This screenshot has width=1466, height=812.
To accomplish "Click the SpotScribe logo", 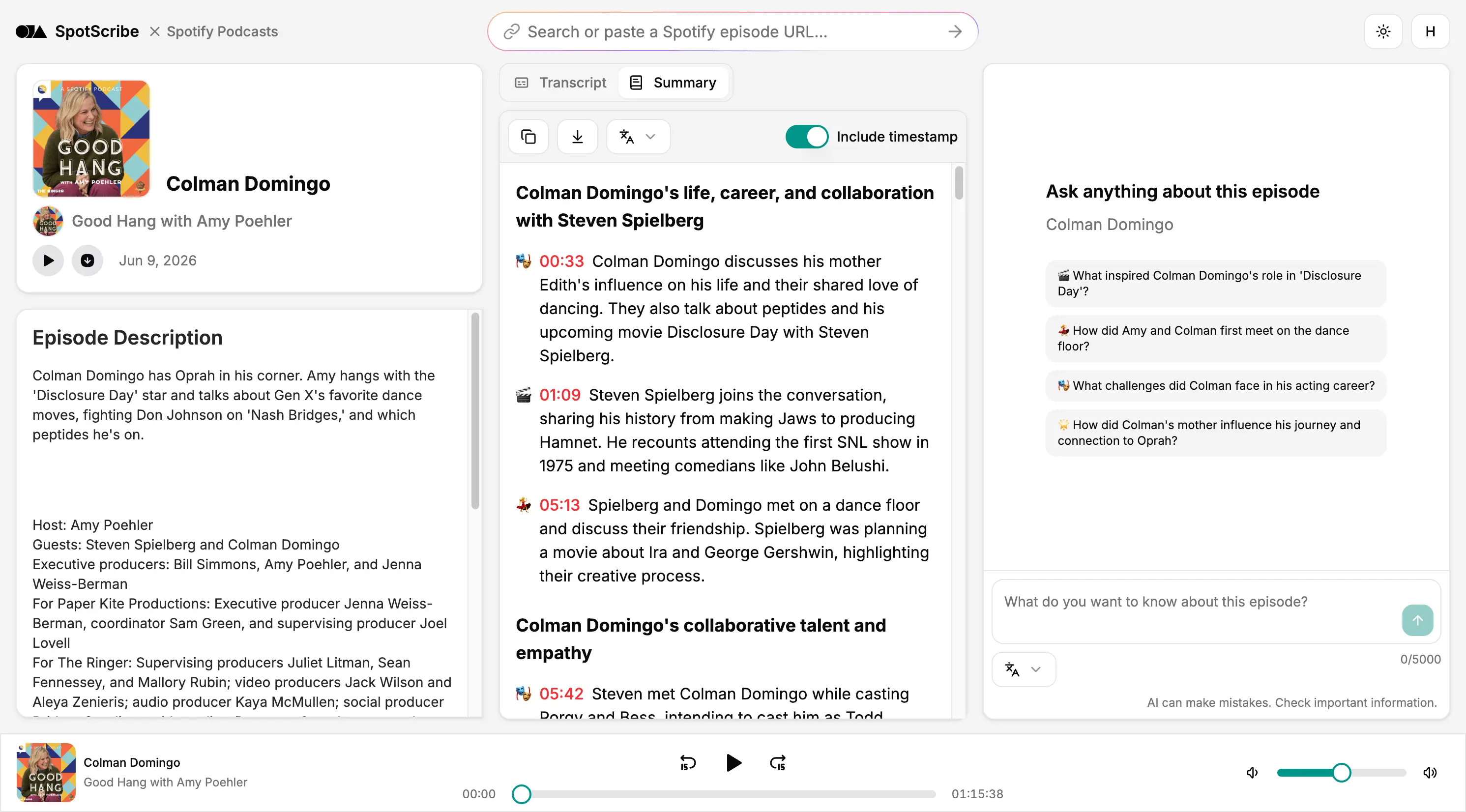I will pos(77,31).
